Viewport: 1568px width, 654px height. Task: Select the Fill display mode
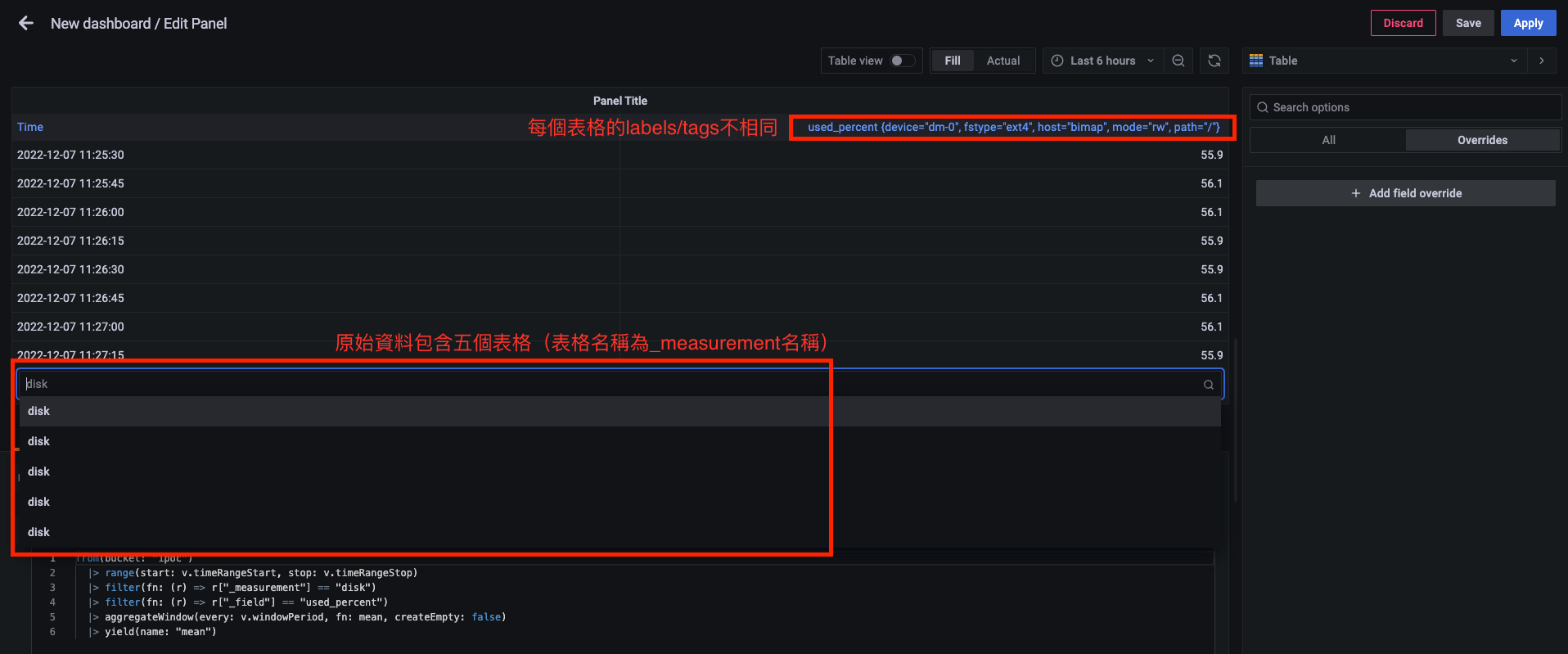click(x=953, y=61)
